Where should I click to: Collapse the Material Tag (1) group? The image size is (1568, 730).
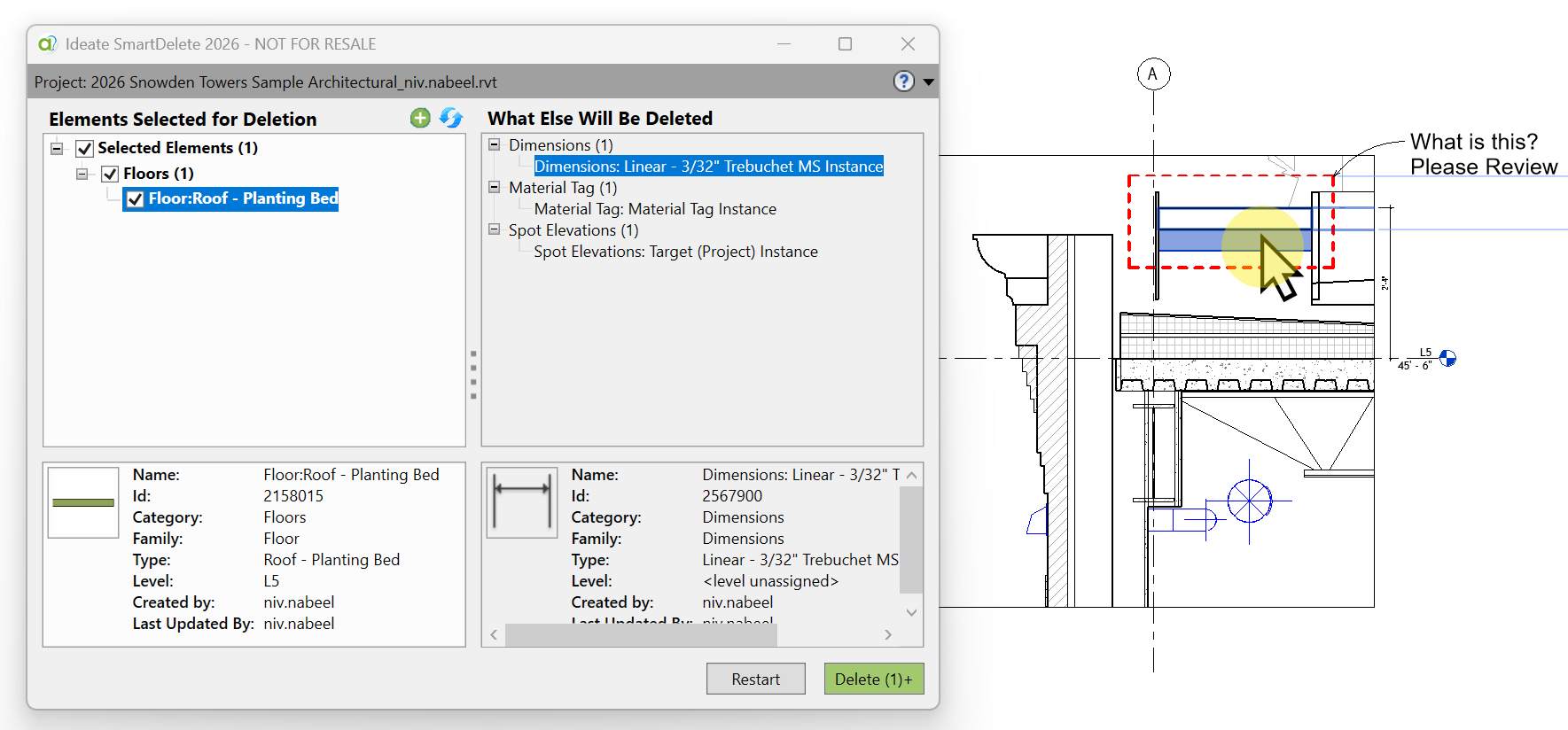(x=495, y=187)
